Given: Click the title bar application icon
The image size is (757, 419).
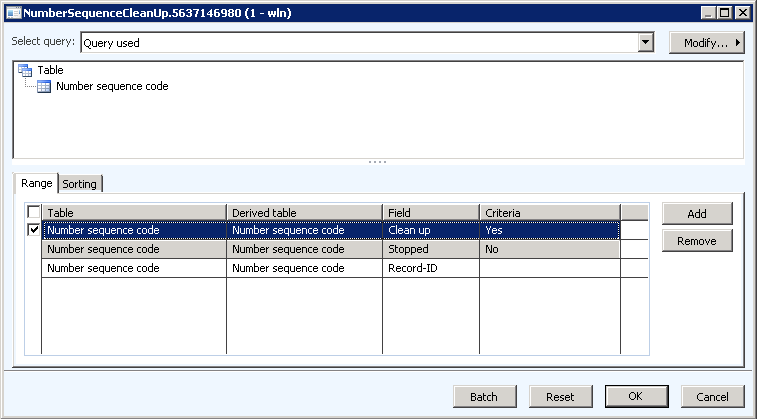Looking at the screenshot, I should 11,12.
